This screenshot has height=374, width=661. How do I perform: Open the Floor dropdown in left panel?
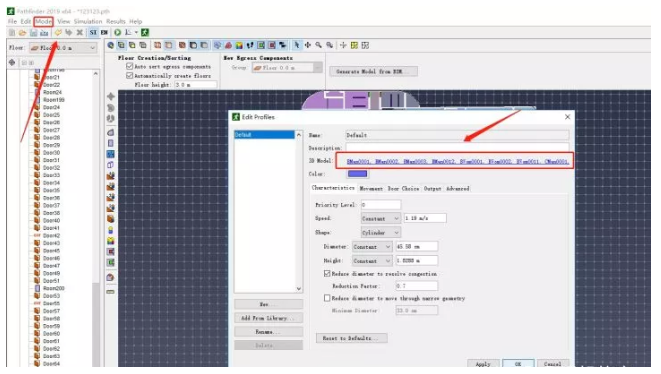click(x=63, y=48)
